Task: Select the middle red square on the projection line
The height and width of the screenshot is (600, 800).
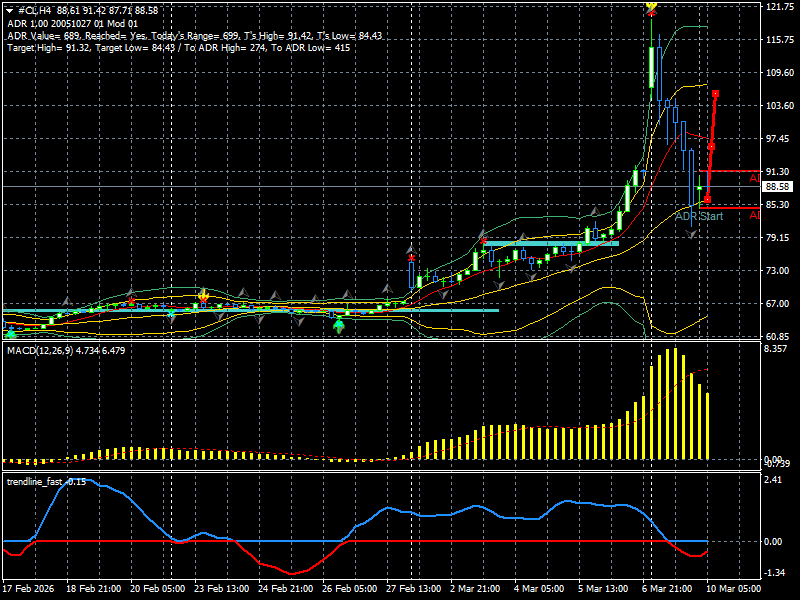Action: pyautogui.click(x=711, y=147)
